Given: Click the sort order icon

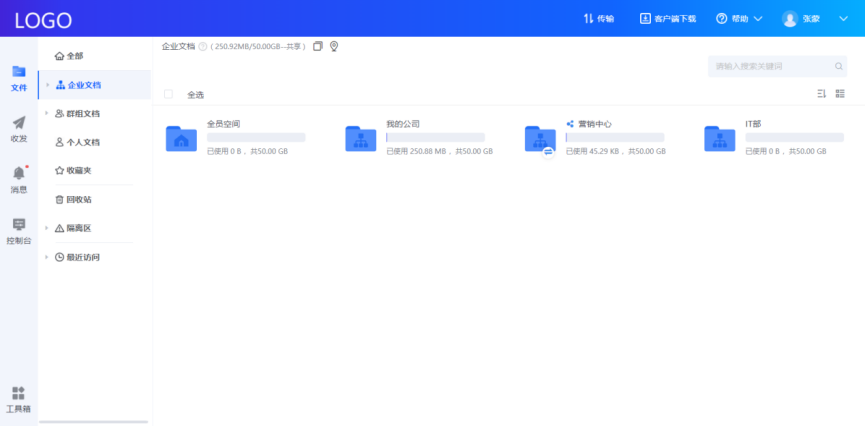Looking at the screenshot, I should [821, 94].
